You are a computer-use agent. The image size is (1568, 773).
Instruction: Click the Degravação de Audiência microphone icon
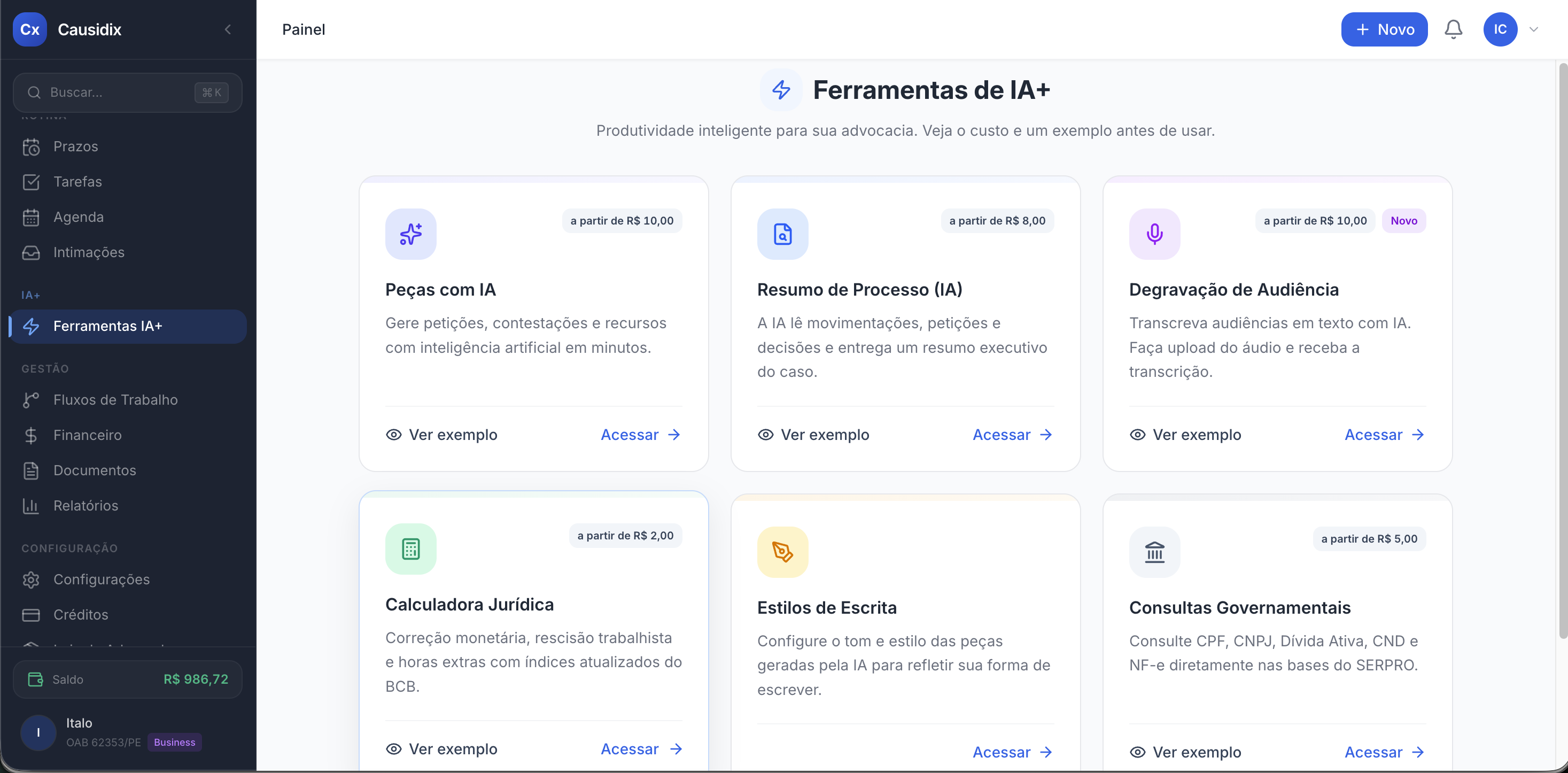click(1155, 234)
